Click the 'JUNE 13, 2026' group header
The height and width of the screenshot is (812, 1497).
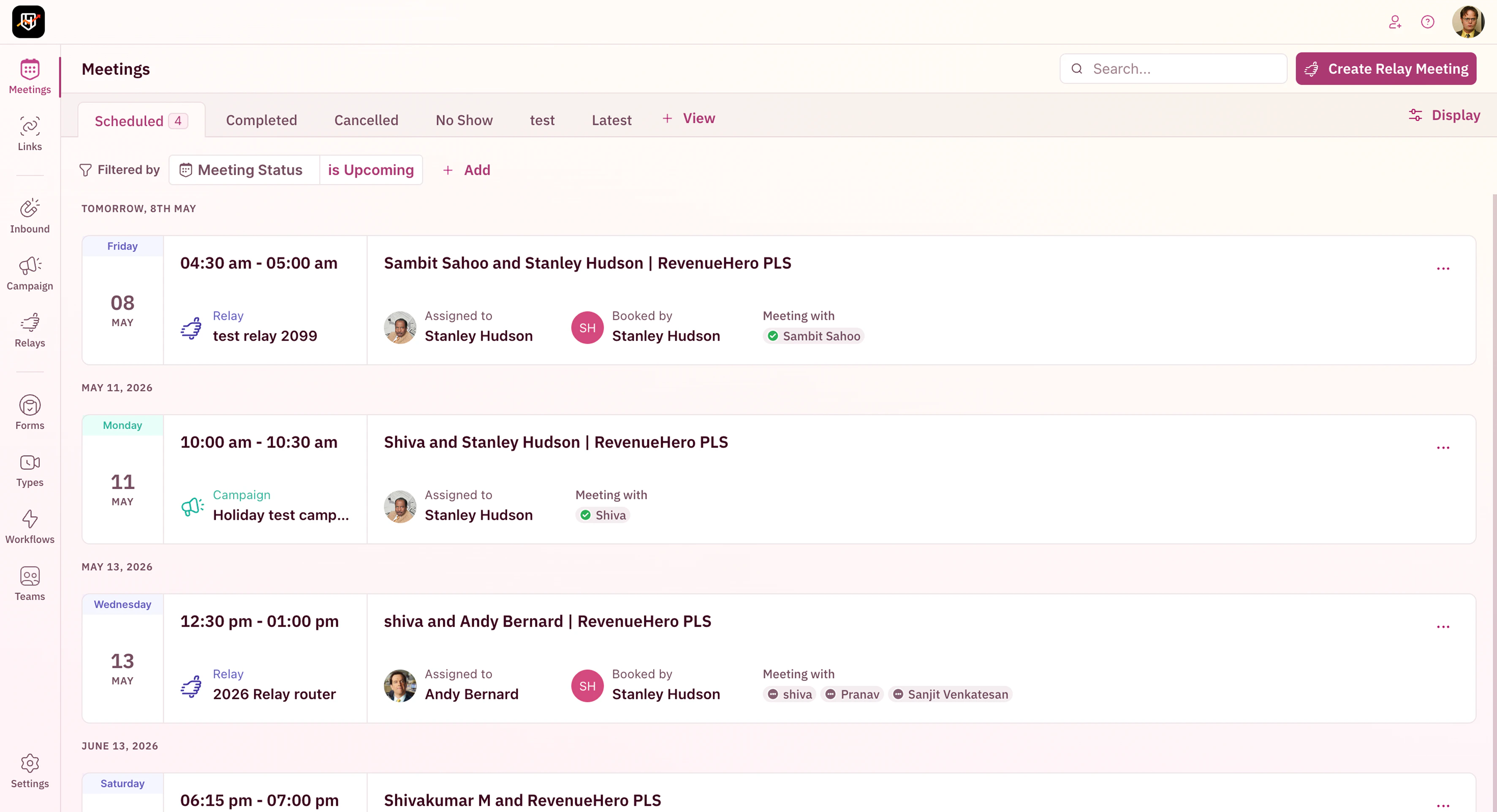[120, 746]
